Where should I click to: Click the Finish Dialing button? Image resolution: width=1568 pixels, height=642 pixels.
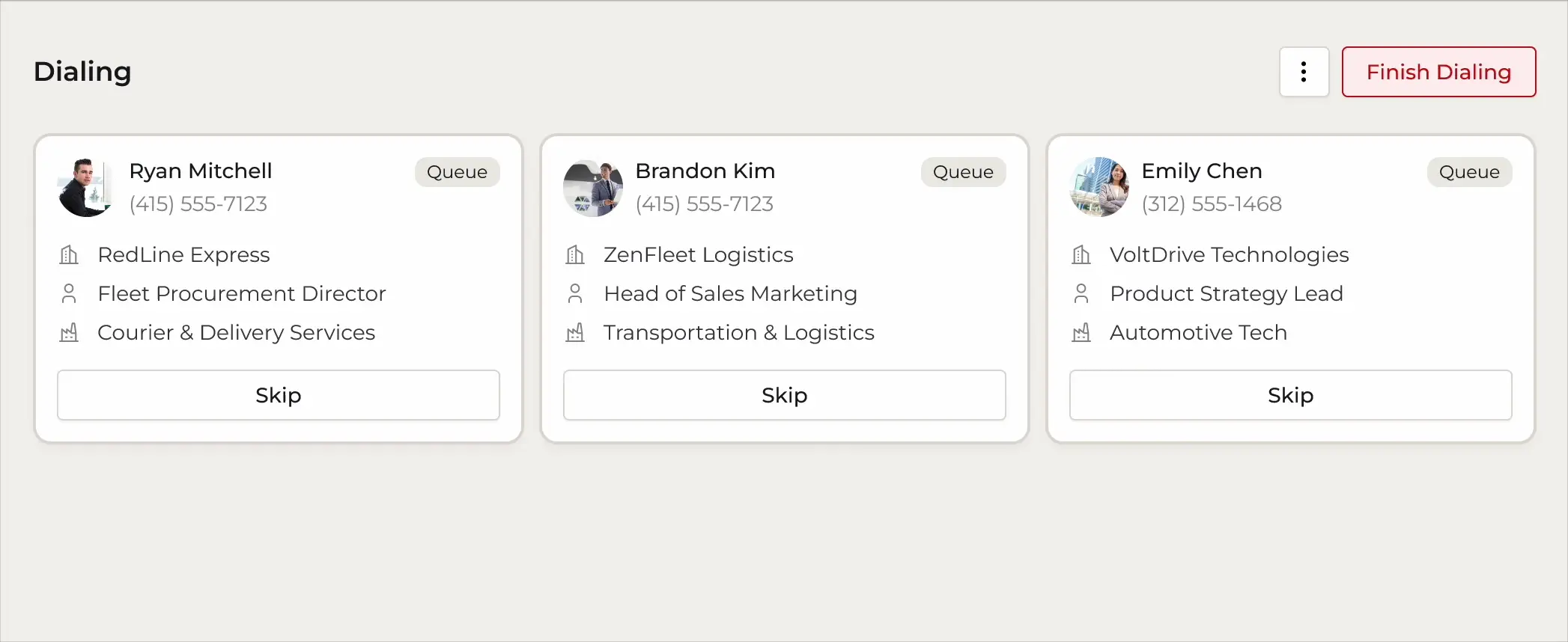1438,72
